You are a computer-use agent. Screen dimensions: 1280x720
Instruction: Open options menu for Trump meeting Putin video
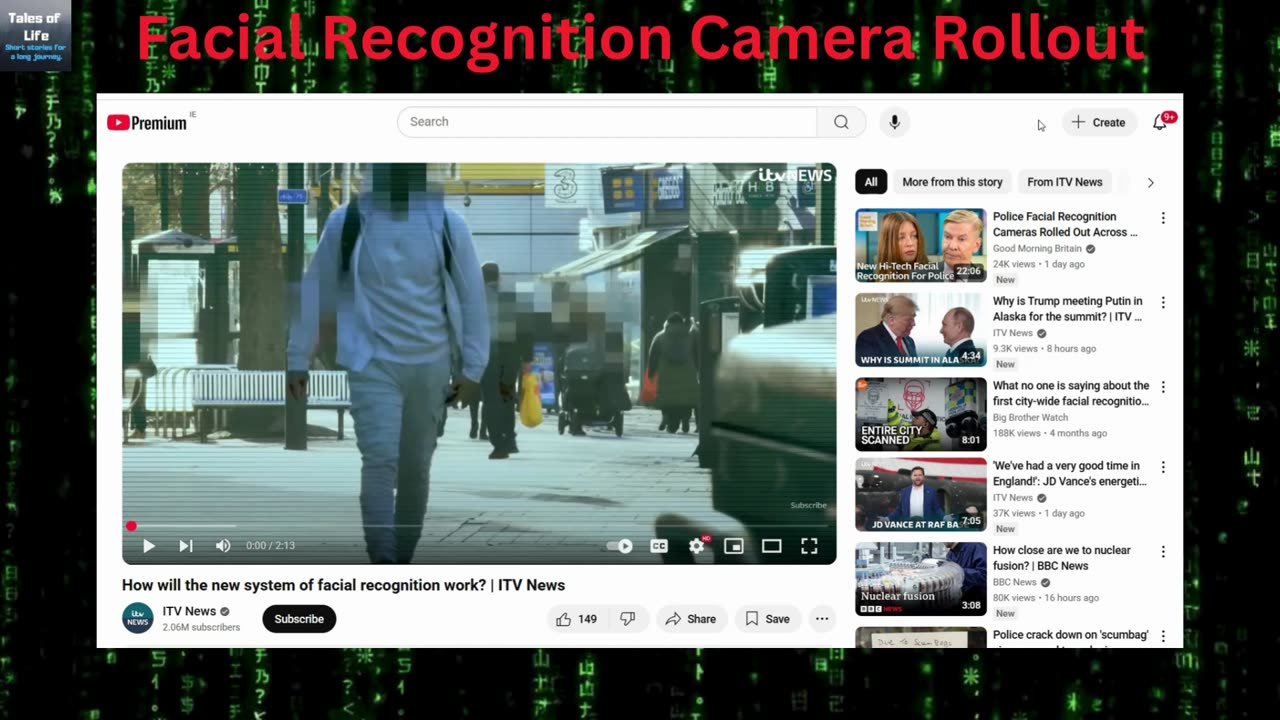(x=1163, y=302)
